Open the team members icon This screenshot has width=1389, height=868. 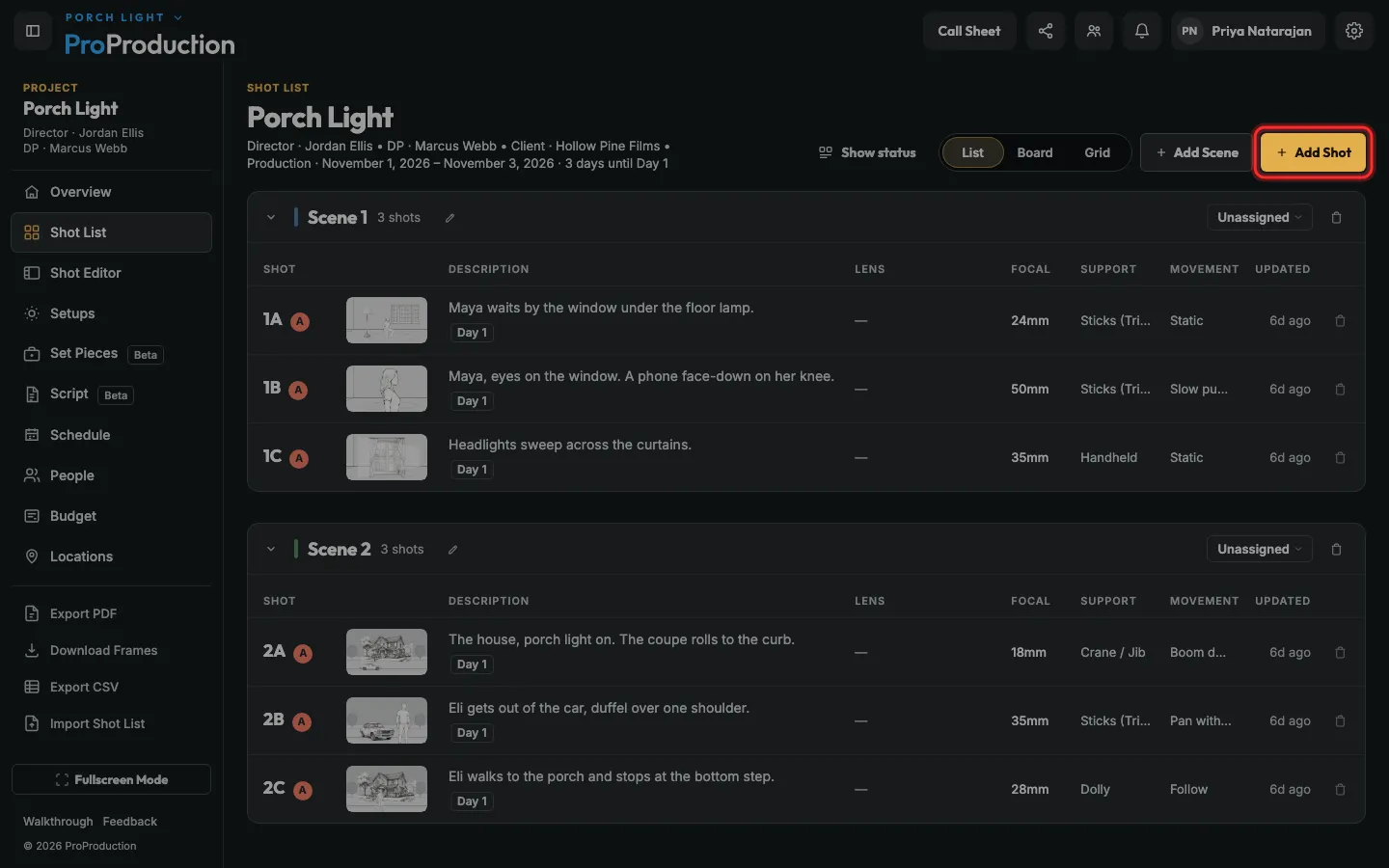click(x=1094, y=31)
